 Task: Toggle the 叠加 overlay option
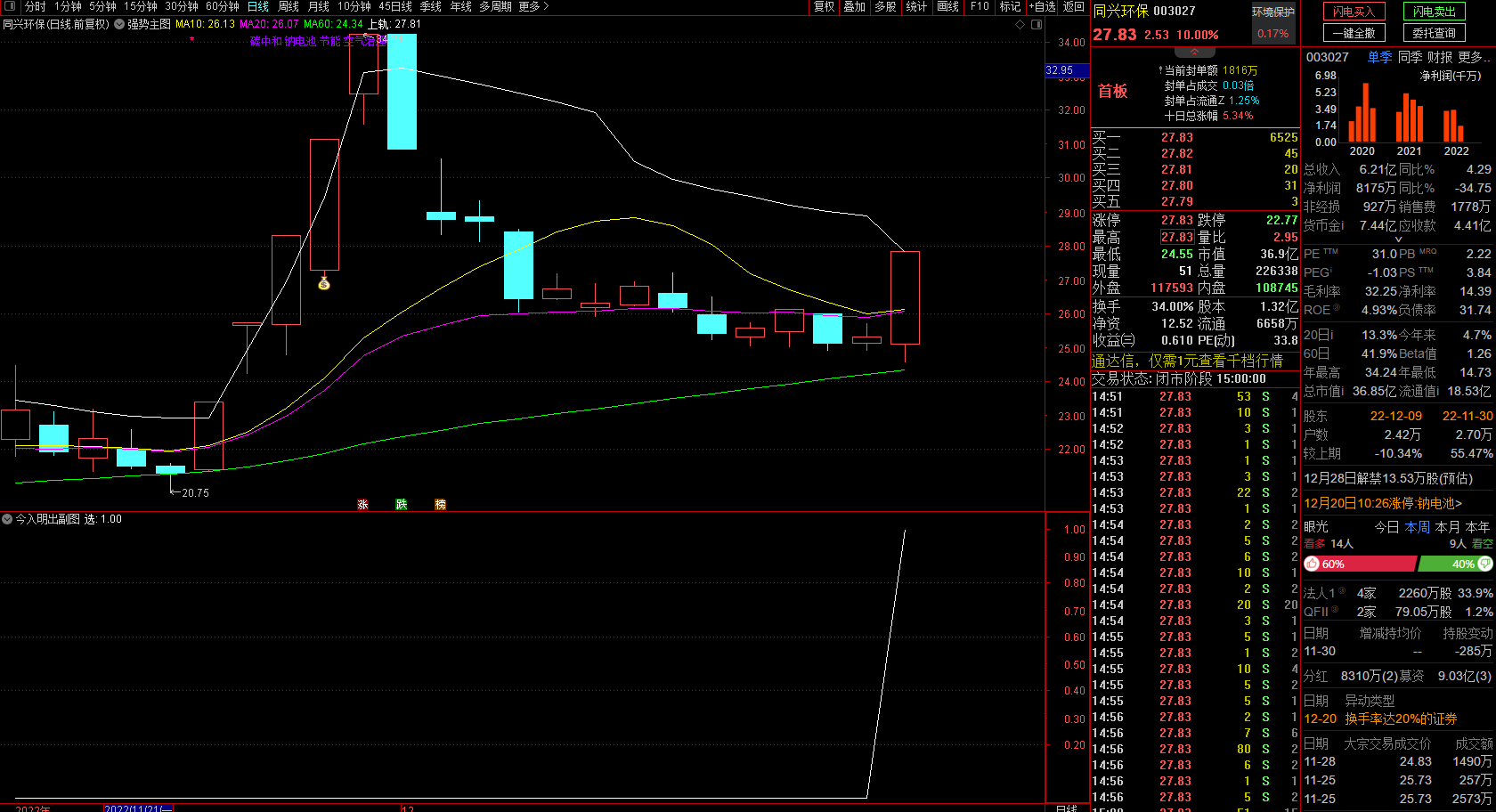click(855, 6)
